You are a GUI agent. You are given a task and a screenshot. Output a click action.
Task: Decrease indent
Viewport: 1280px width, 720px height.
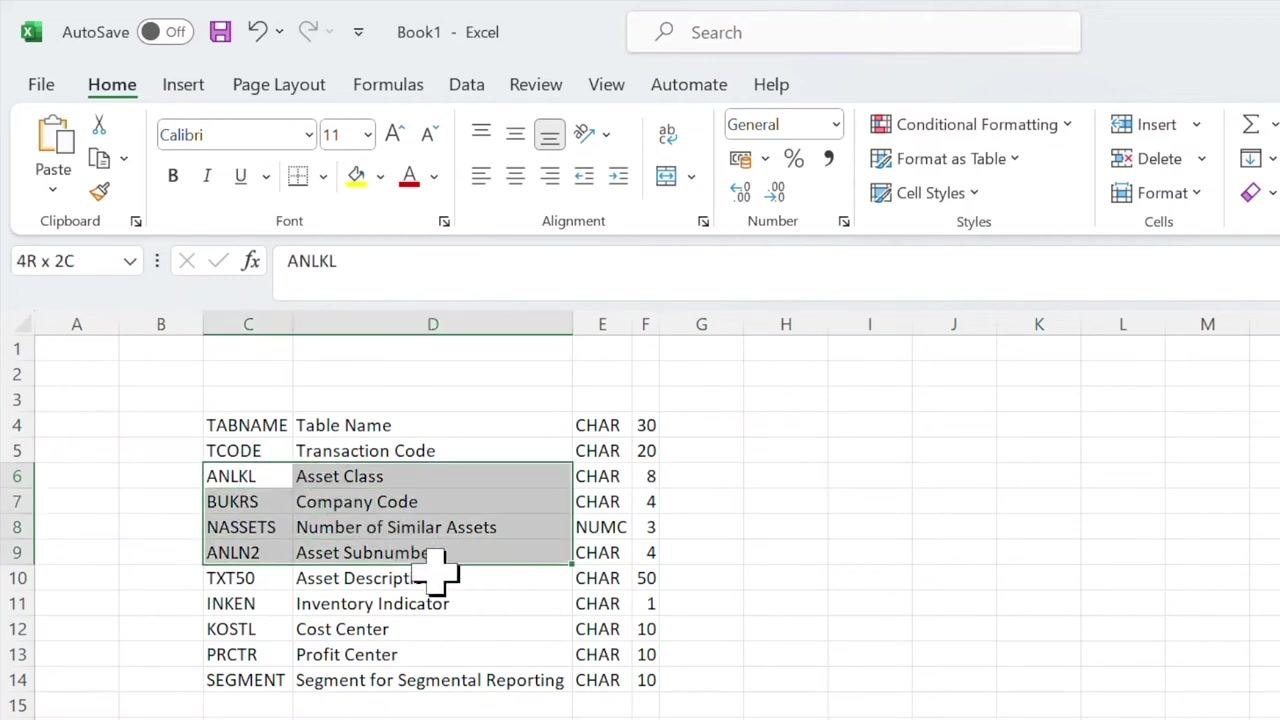pyautogui.click(x=584, y=176)
